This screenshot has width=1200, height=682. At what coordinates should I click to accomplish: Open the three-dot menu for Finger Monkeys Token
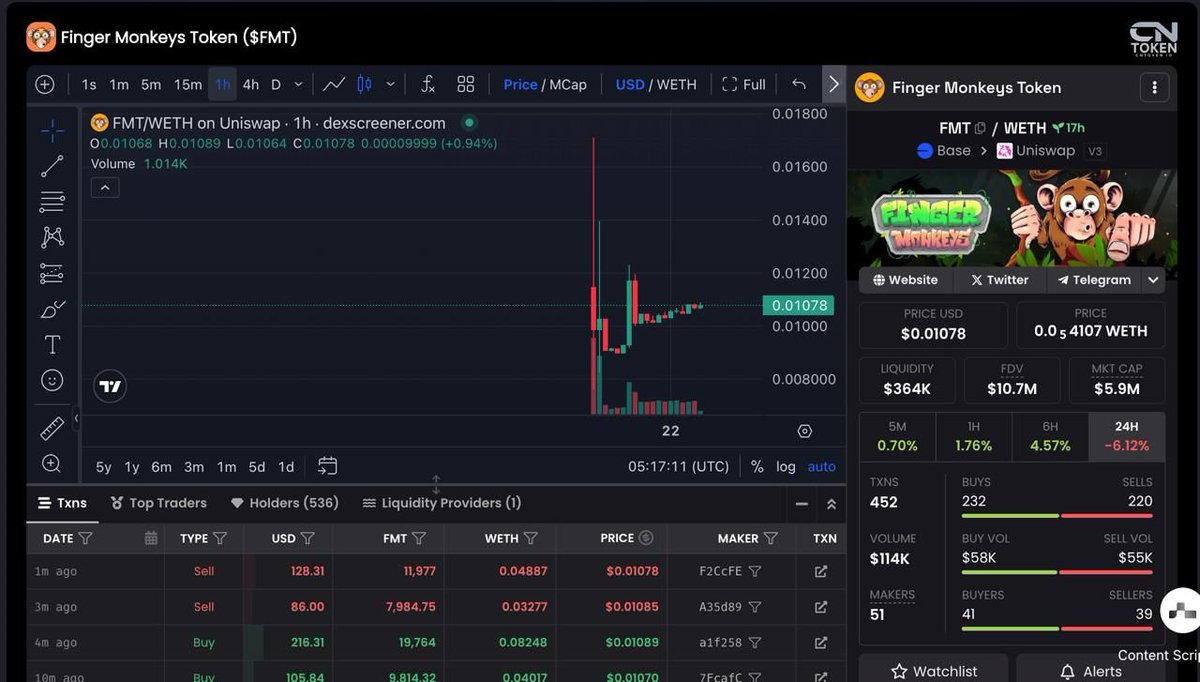click(1154, 88)
